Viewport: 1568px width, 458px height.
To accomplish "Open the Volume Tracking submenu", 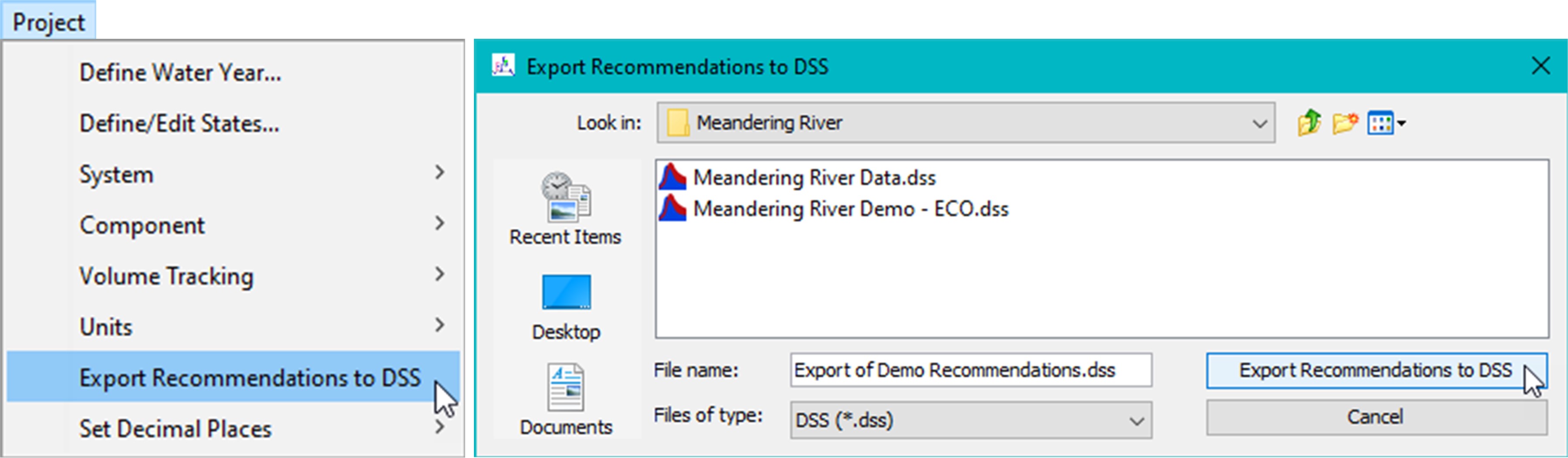I will pos(233,276).
